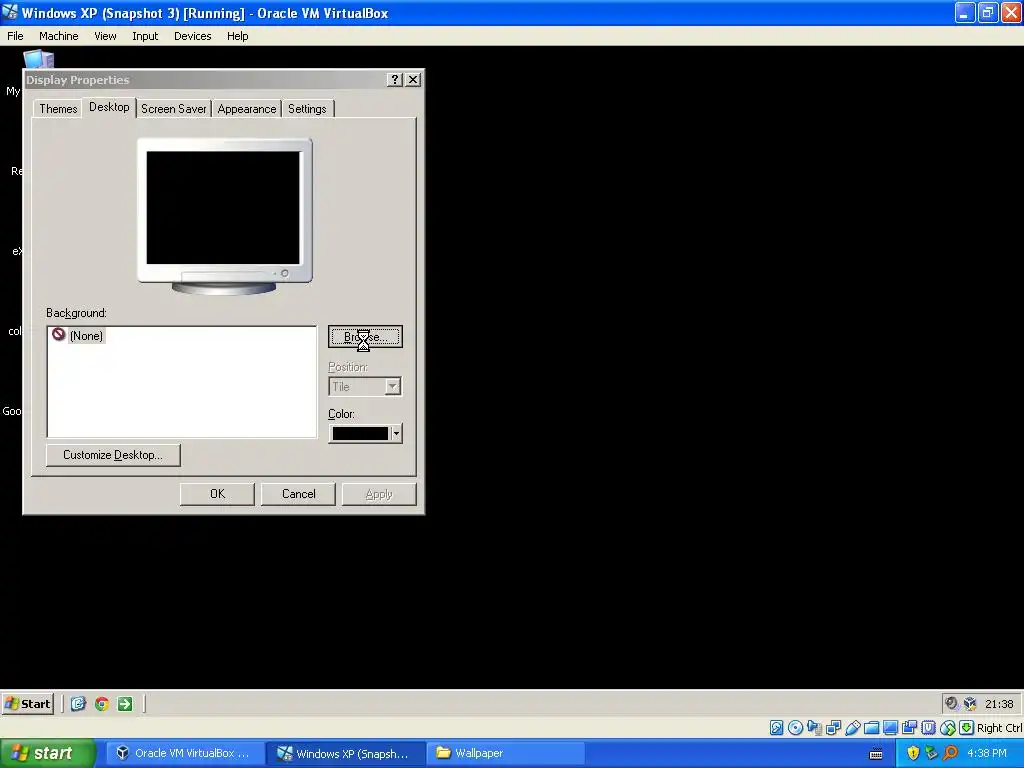Click the optical disk status icon
This screenshot has height=768, width=1024.
click(x=795, y=728)
